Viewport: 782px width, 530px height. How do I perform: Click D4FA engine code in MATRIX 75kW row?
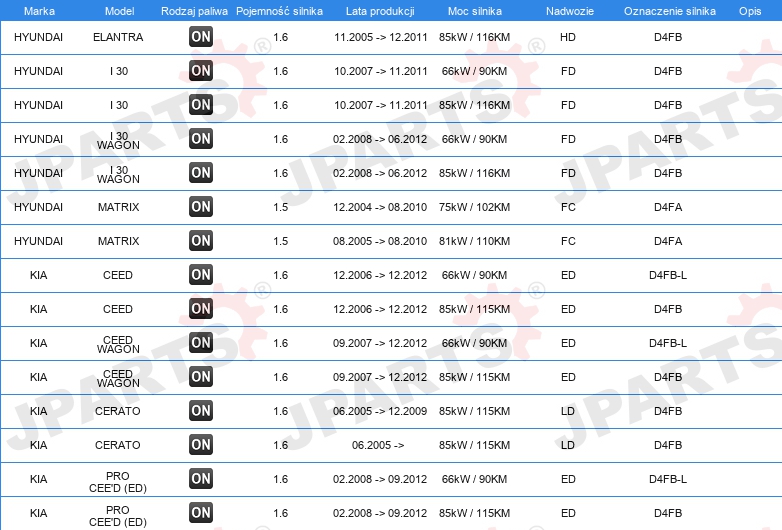(x=668, y=207)
